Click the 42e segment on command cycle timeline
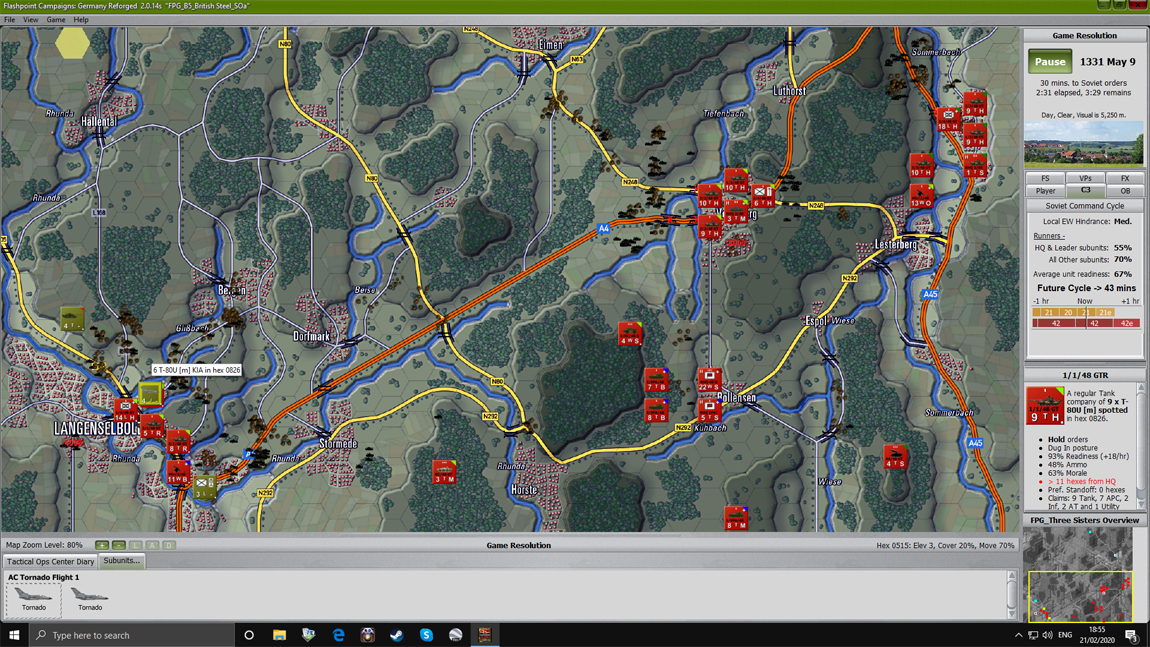 (x=1127, y=323)
